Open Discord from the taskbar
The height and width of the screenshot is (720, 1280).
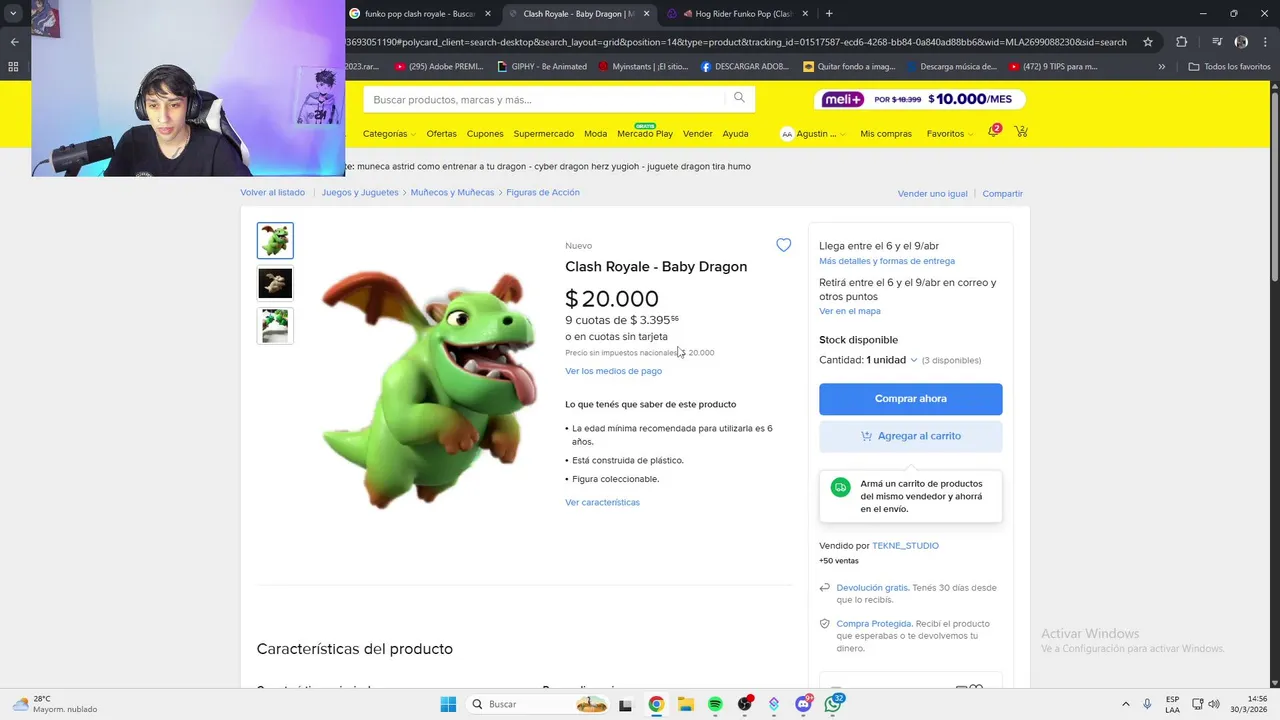click(x=804, y=704)
